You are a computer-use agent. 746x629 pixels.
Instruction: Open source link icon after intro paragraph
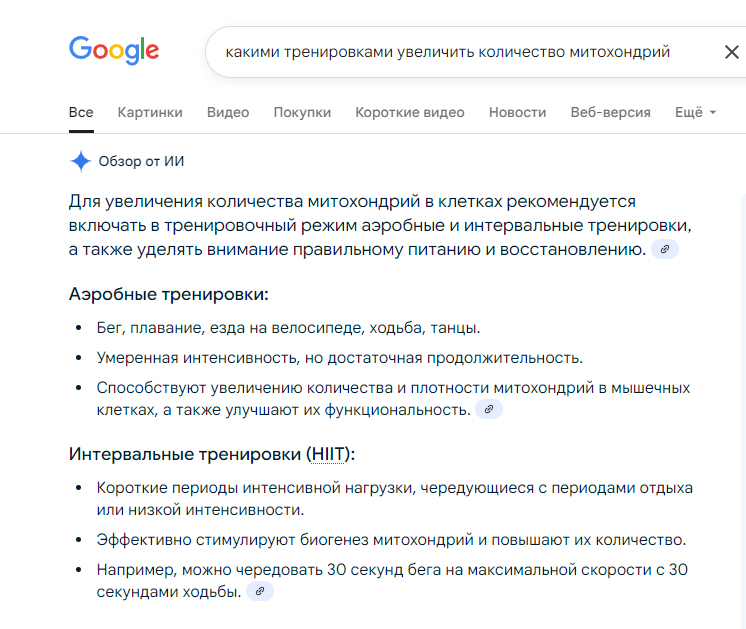click(665, 249)
